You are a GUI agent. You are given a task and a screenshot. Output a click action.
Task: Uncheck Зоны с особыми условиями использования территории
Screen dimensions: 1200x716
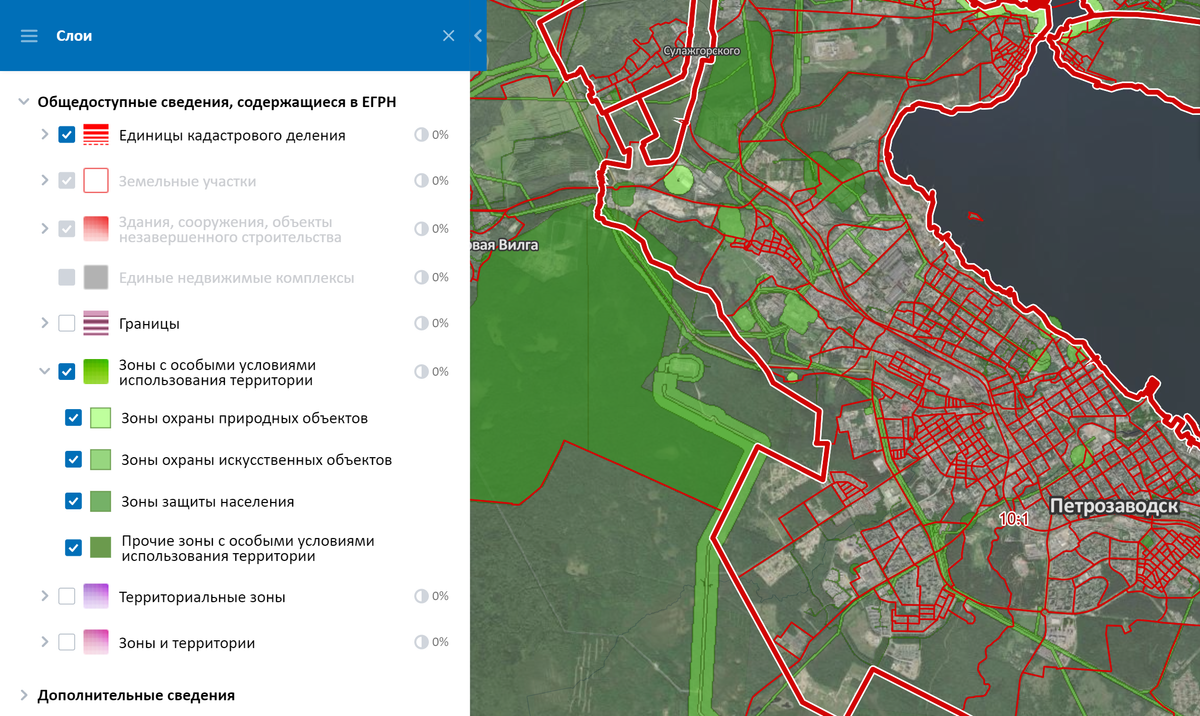[x=67, y=372]
